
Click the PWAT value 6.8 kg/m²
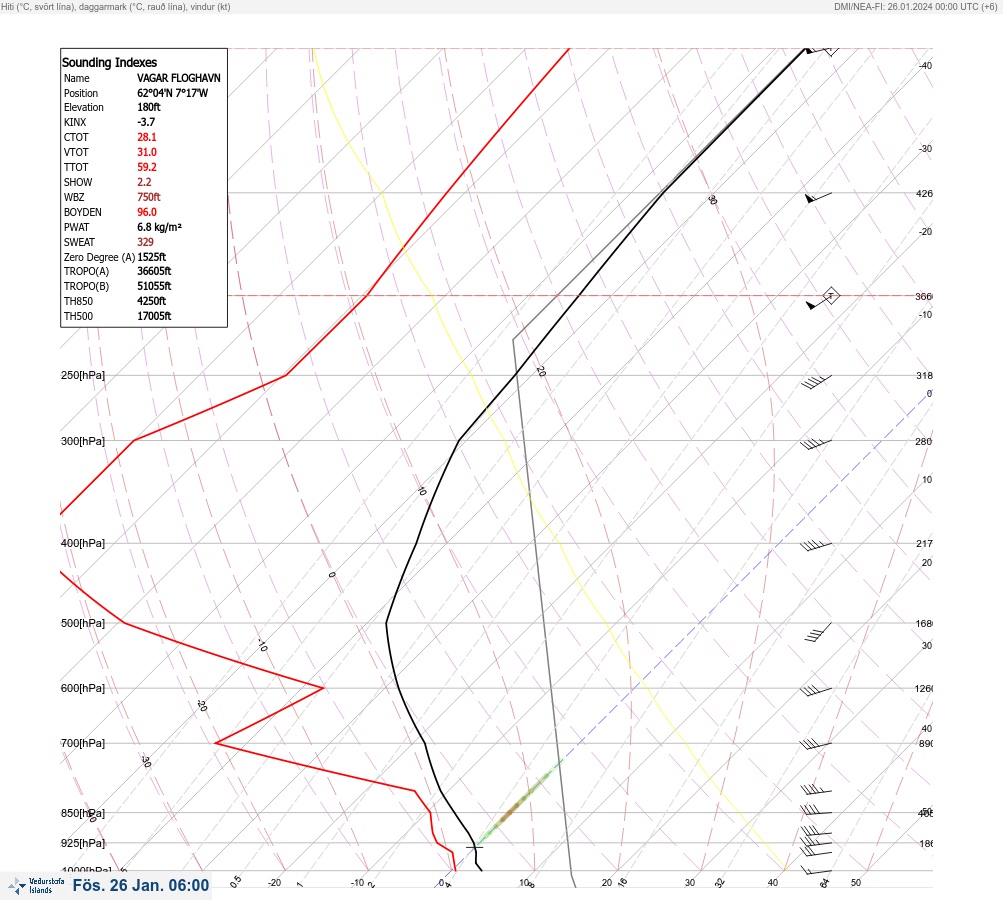coord(159,227)
